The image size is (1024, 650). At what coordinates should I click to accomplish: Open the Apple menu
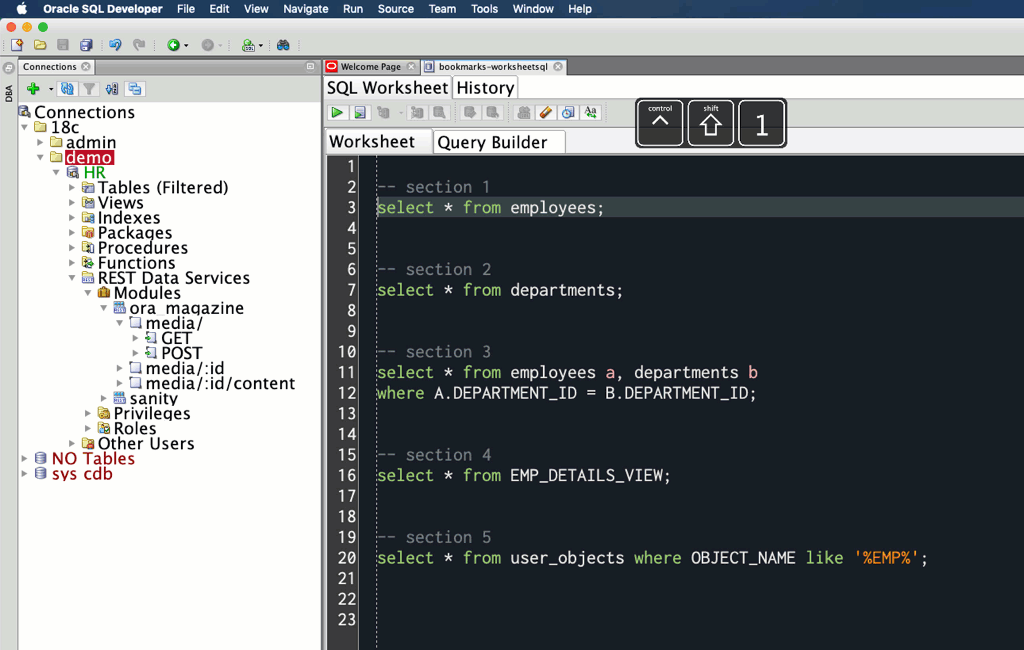pos(22,8)
